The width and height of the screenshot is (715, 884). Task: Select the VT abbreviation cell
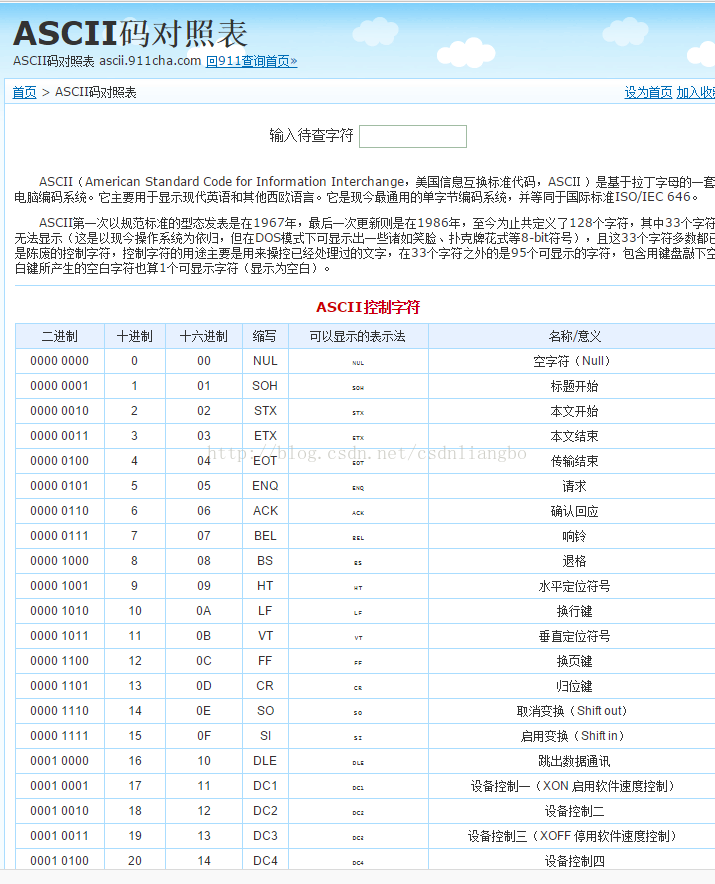(x=265, y=636)
